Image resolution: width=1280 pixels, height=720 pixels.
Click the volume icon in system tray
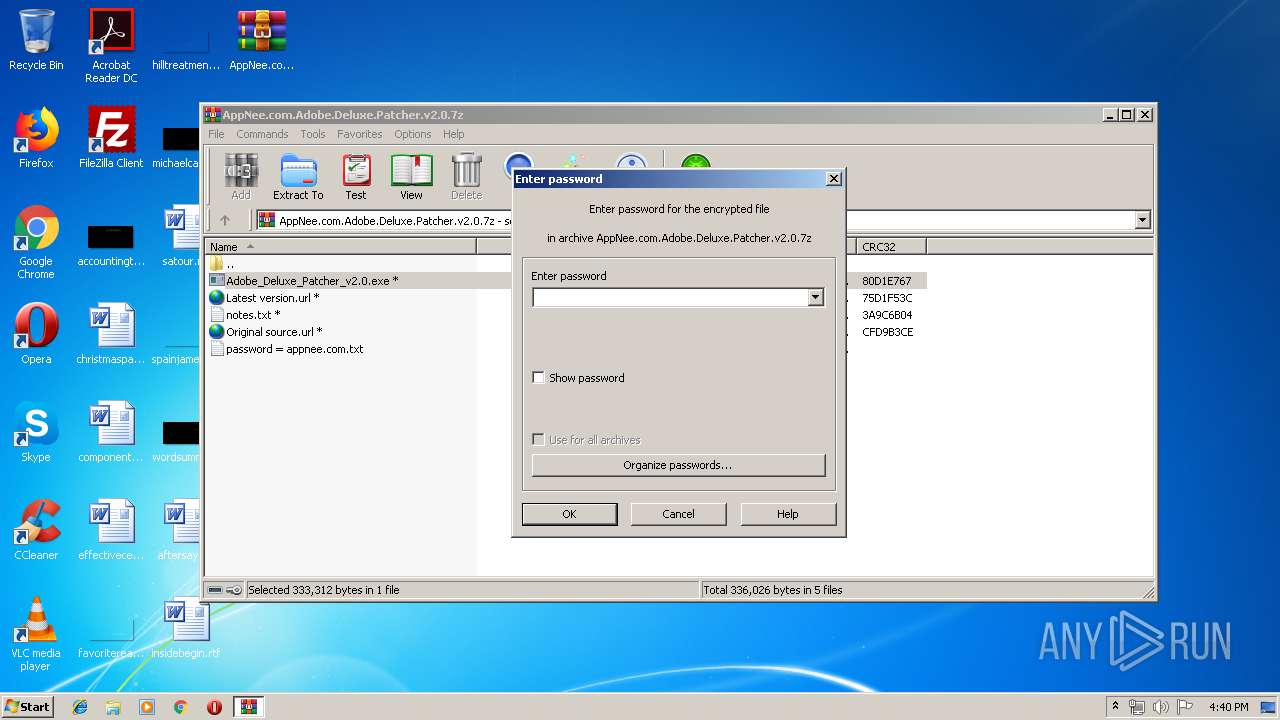[x=1161, y=707]
